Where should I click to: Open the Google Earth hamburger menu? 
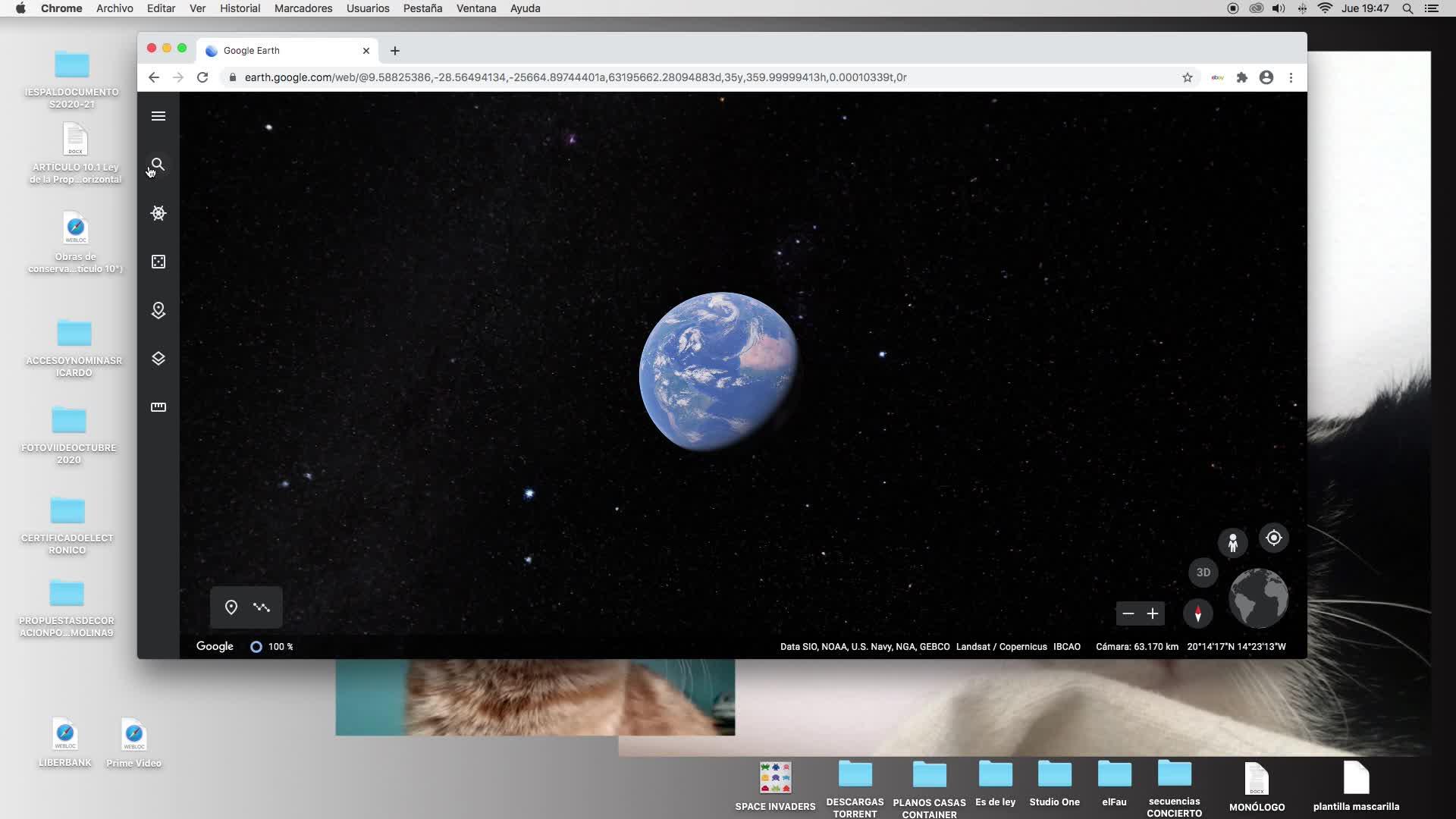coord(158,116)
